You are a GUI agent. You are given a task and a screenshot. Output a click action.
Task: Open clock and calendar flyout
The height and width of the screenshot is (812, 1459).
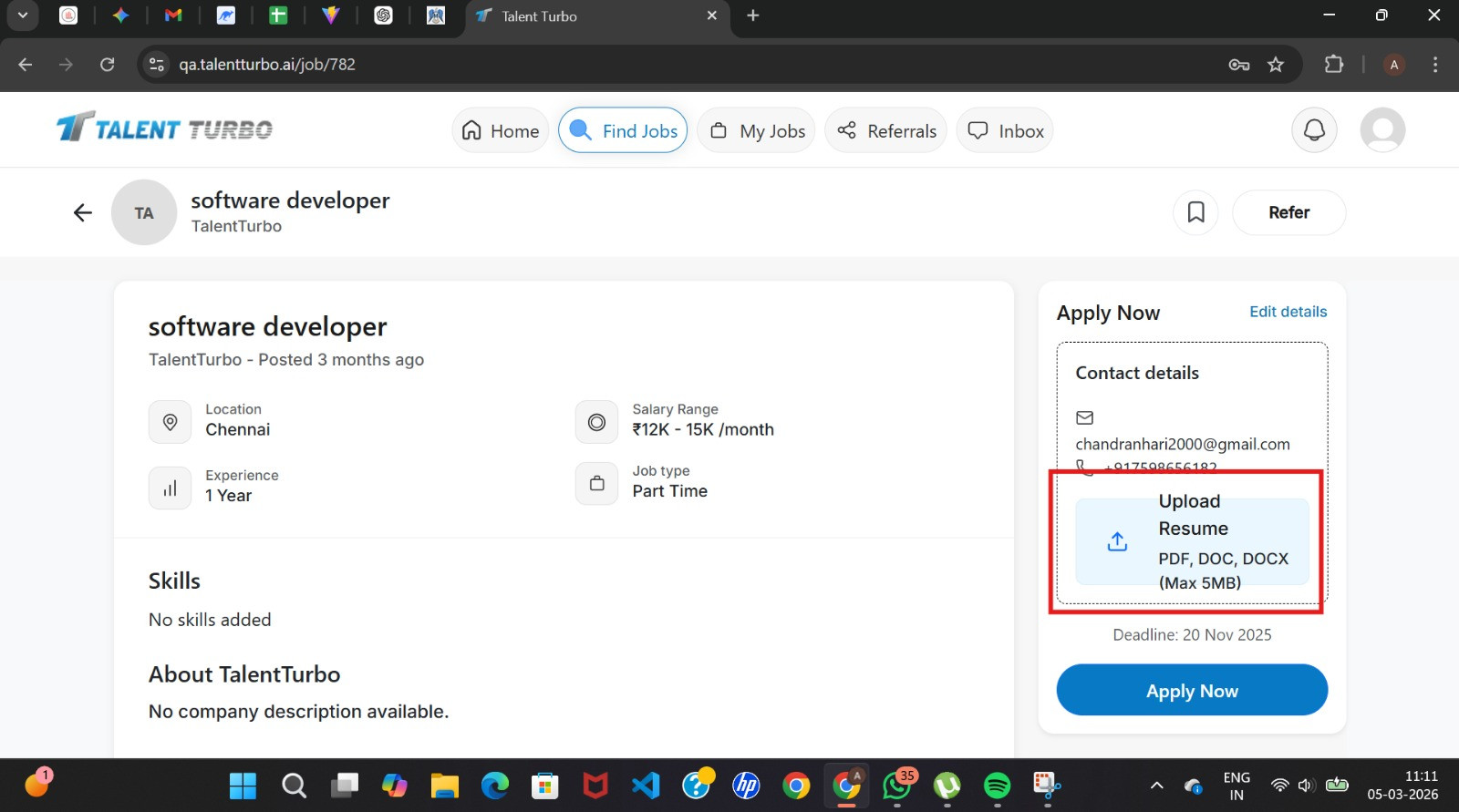1402,786
